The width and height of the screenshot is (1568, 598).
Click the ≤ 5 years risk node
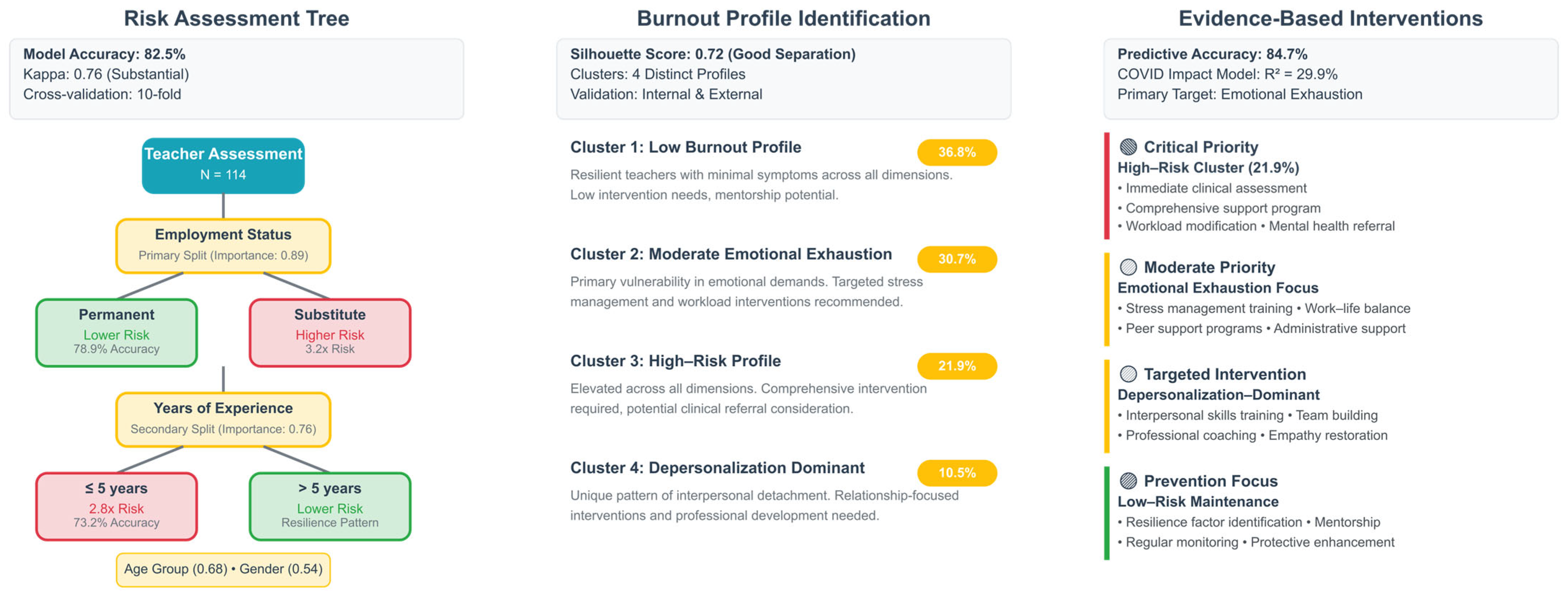click(116, 506)
